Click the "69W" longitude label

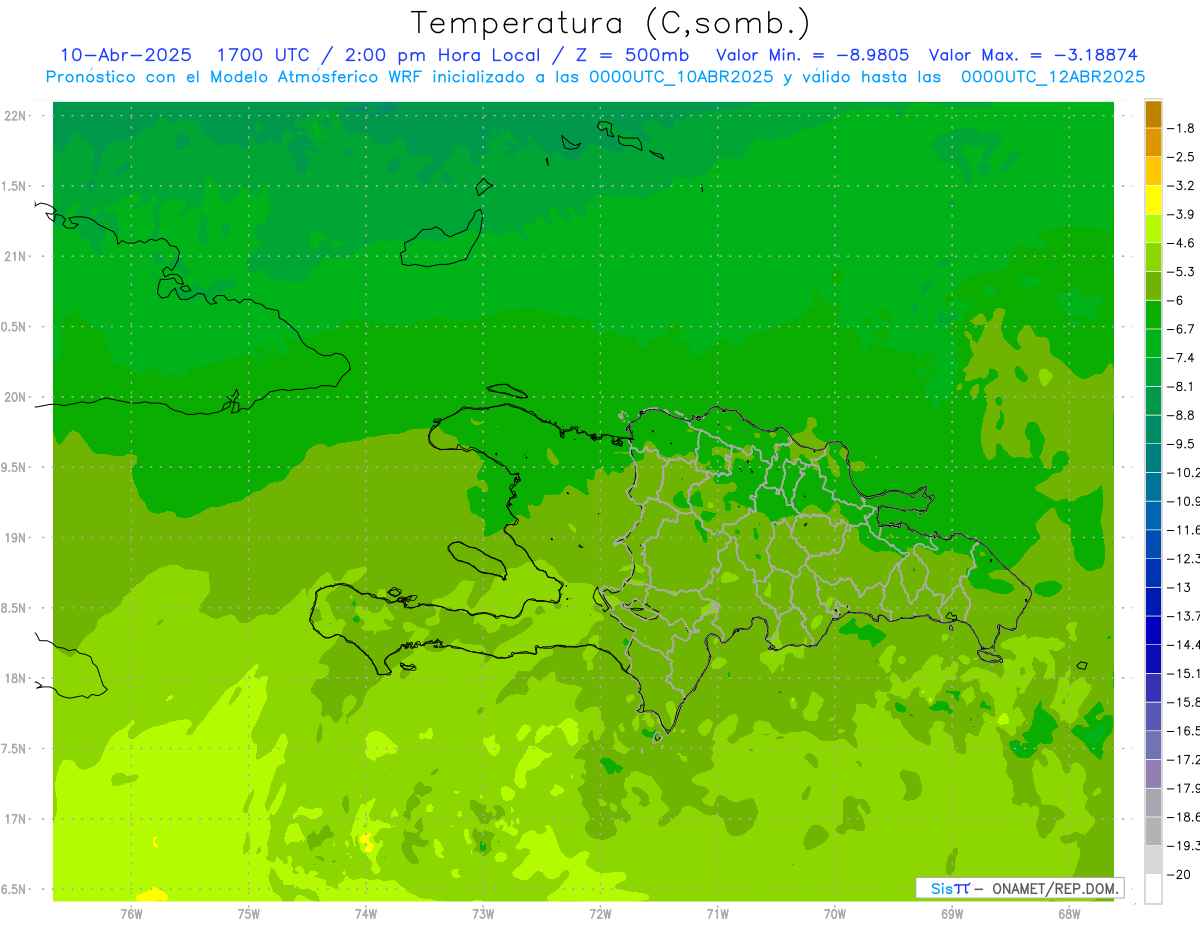(952, 914)
